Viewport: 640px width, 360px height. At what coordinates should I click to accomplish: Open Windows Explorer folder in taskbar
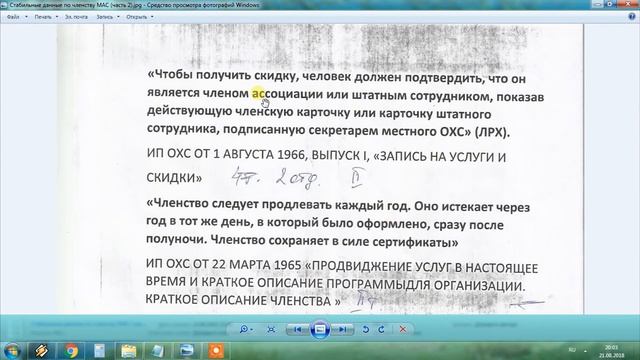coord(129,351)
